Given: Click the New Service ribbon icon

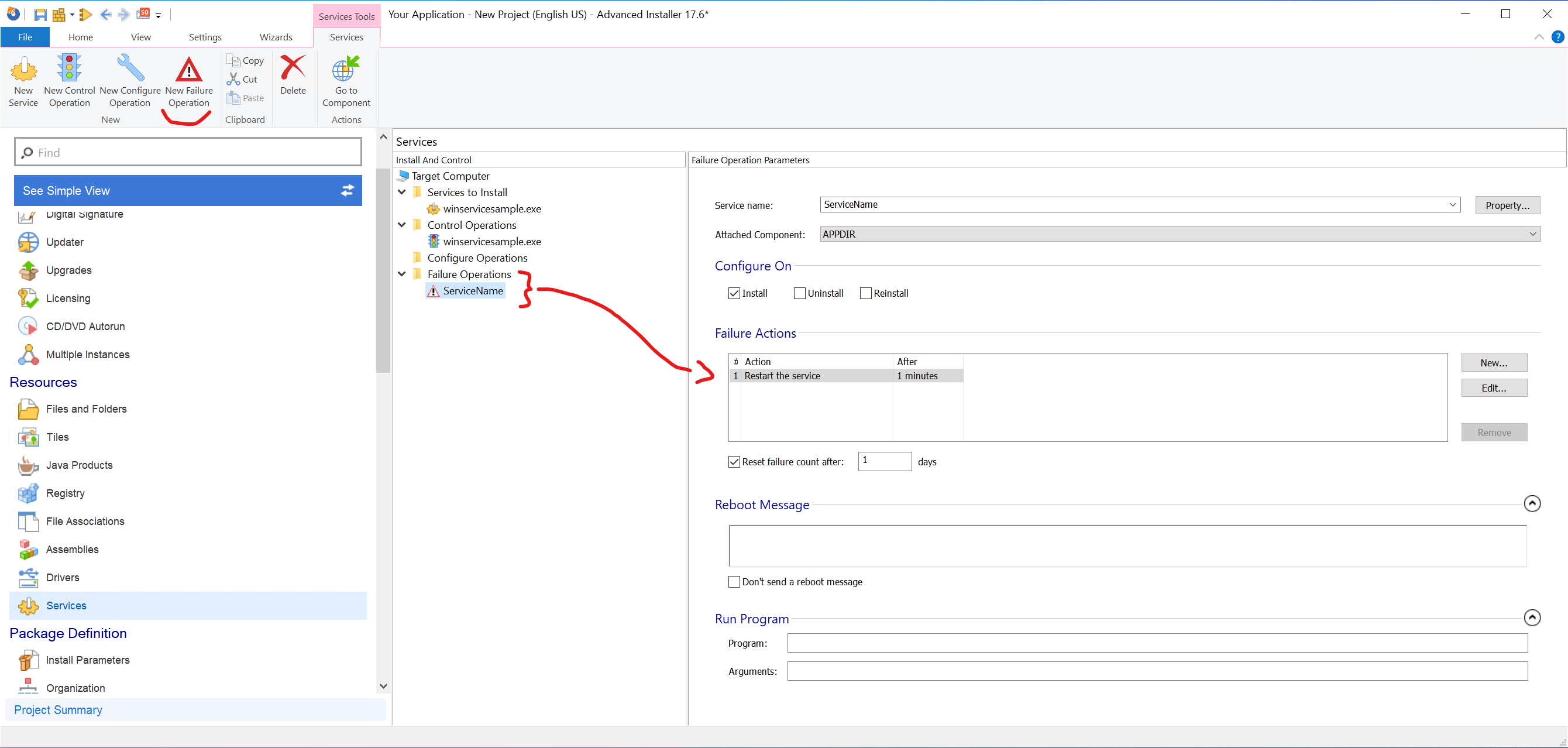Looking at the screenshot, I should [23, 70].
